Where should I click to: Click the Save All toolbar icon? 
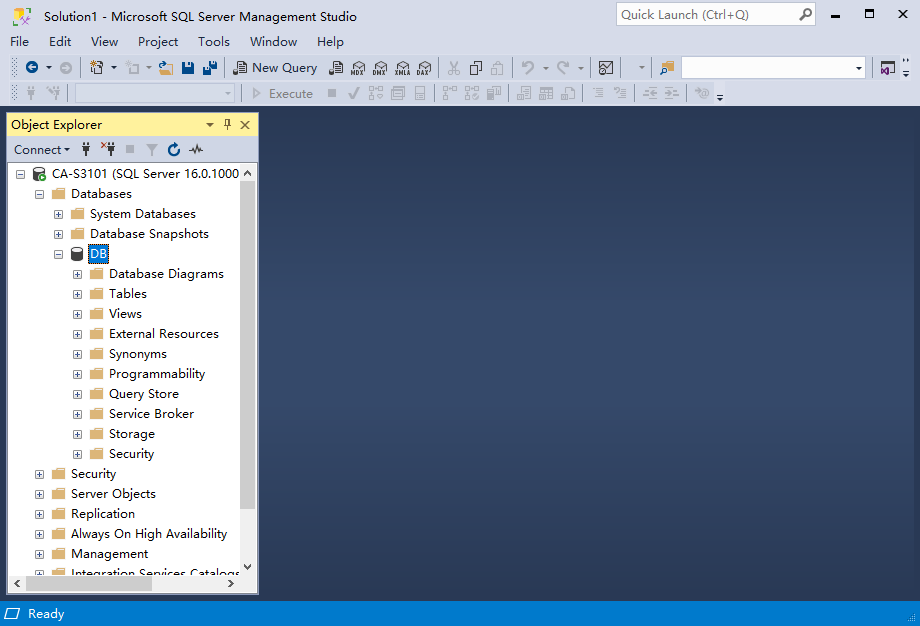pos(209,68)
